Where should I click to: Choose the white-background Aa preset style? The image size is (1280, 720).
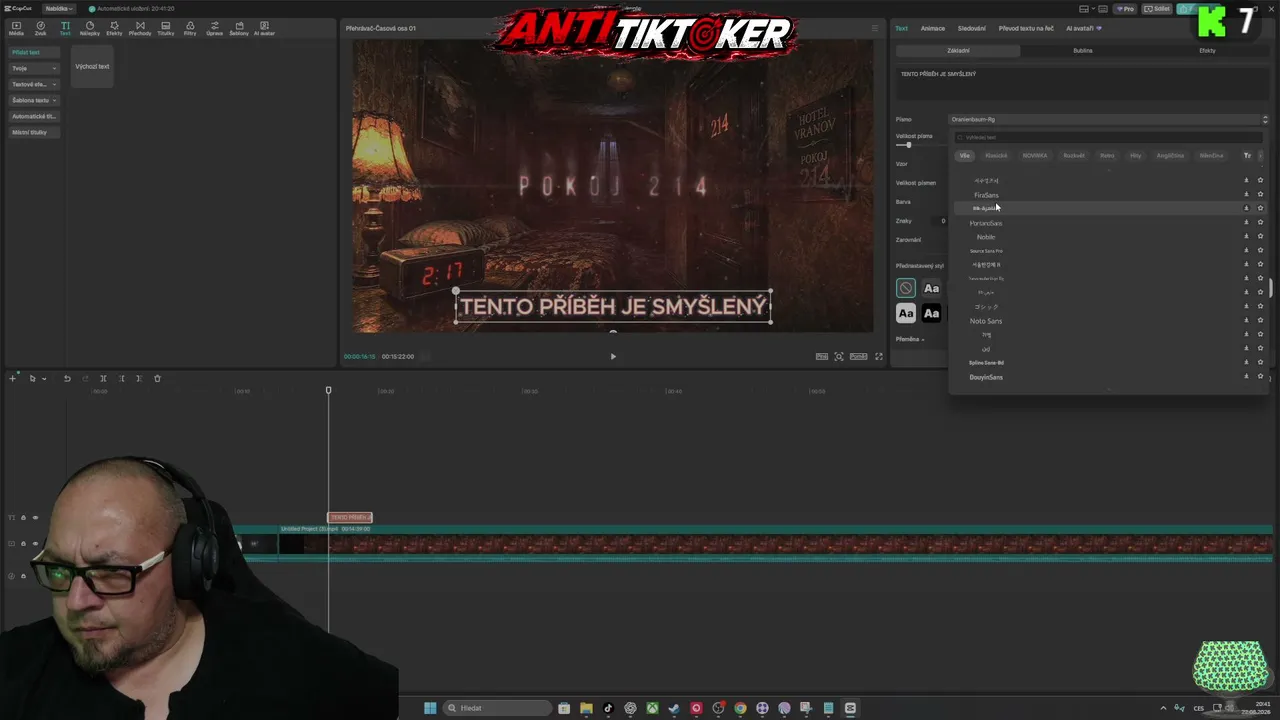(906, 314)
